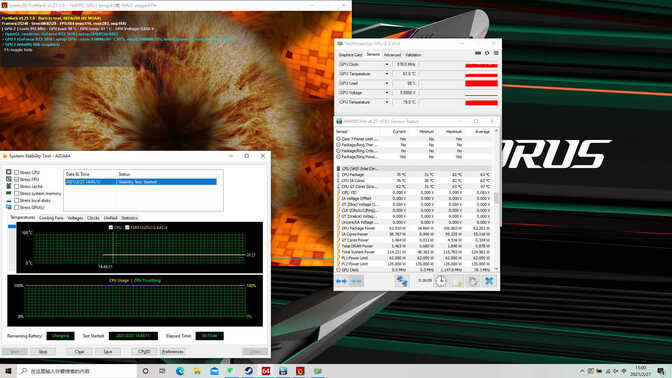Image resolution: width=672 pixels, height=378 pixels.
Task: Open the Windows Start menu
Action: point(8,371)
